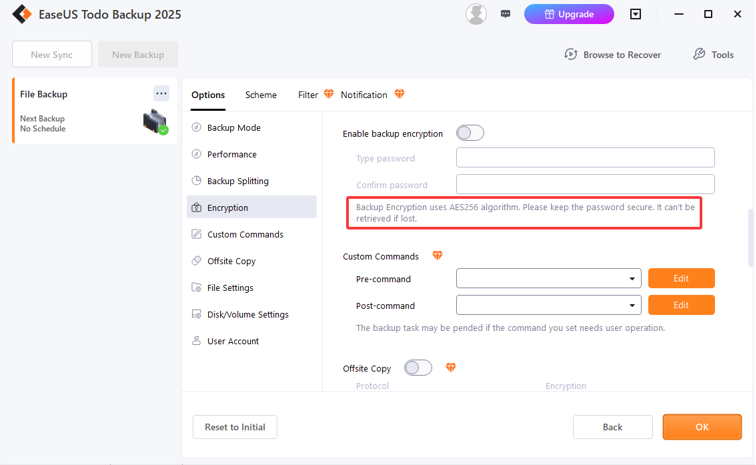Select Backup Splitting in the sidebar
This screenshot has width=756, height=465.
point(237,181)
